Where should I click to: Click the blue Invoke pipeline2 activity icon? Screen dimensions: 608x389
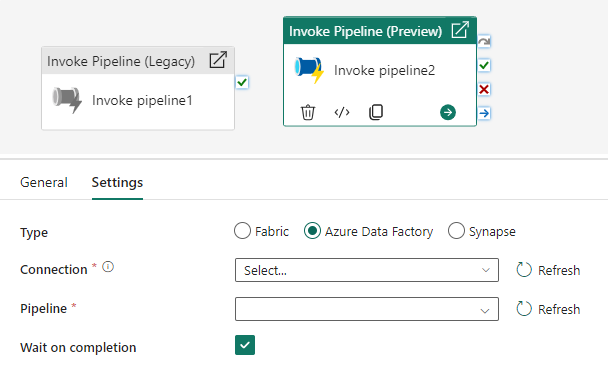tap(309, 70)
